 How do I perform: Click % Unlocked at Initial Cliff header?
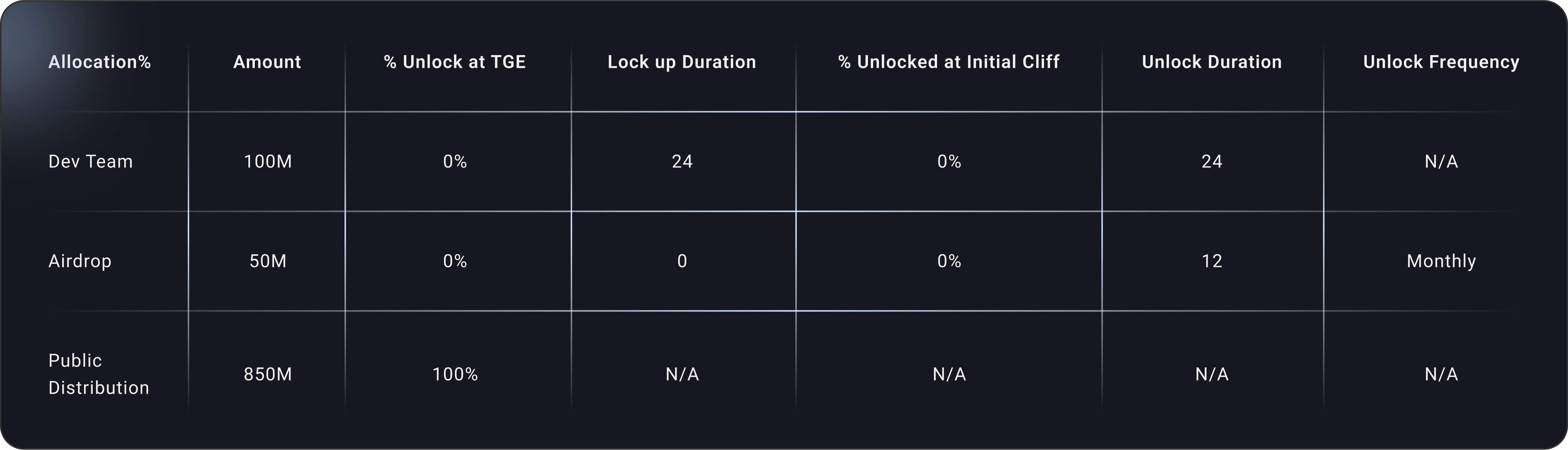948,62
